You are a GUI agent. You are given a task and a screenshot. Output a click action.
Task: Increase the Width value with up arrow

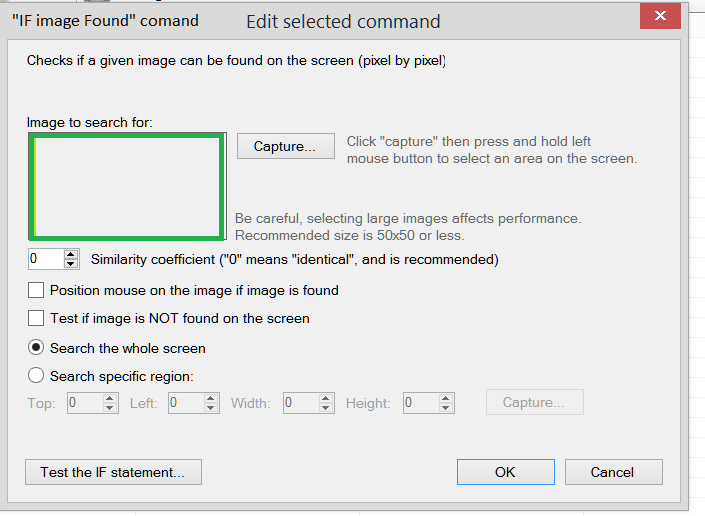(x=326, y=398)
